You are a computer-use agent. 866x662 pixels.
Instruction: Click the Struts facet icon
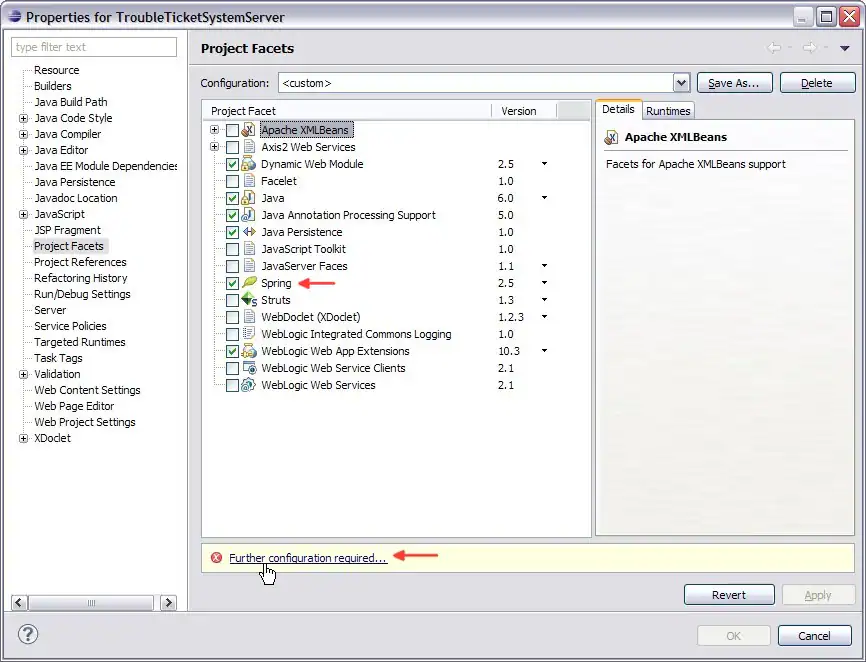pos(249,300)
